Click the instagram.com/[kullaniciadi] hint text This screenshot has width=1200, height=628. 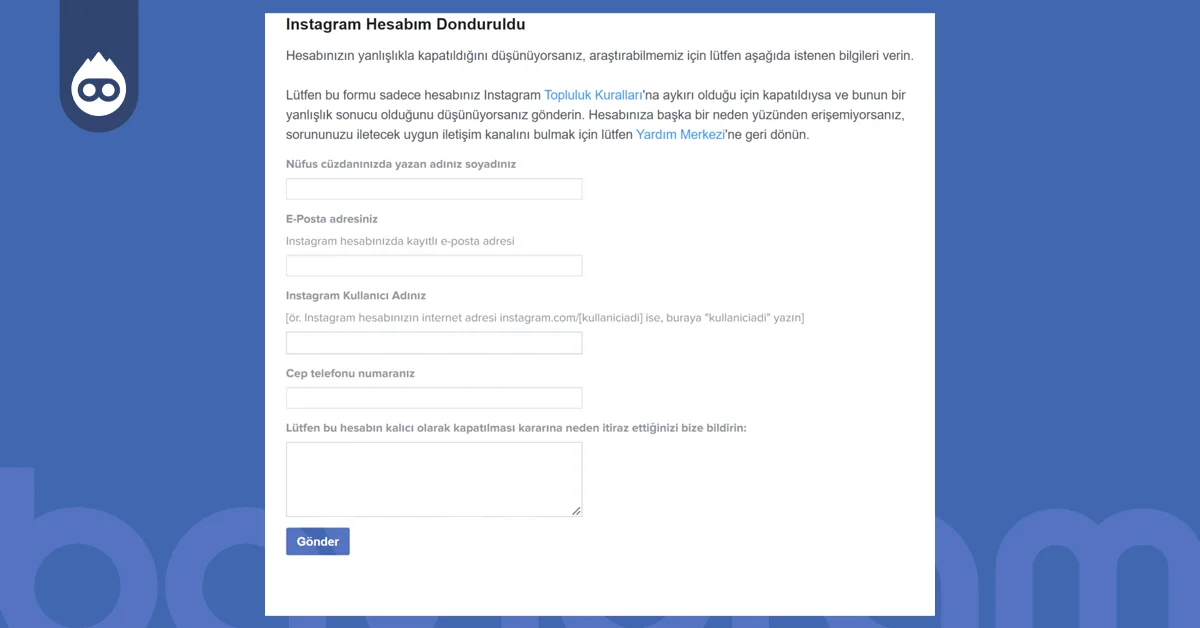[546, 317]
